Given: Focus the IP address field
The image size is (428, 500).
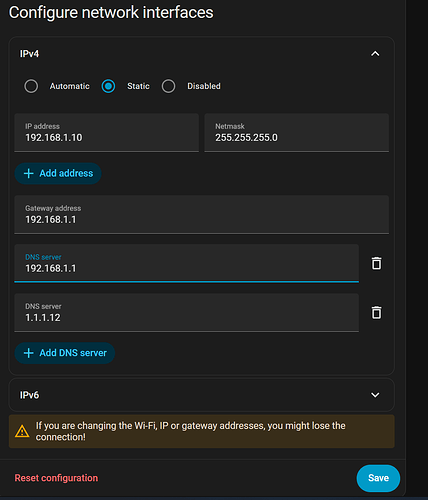Looking at the screenshot, I should pyautogui.click(x=107, y=133).
